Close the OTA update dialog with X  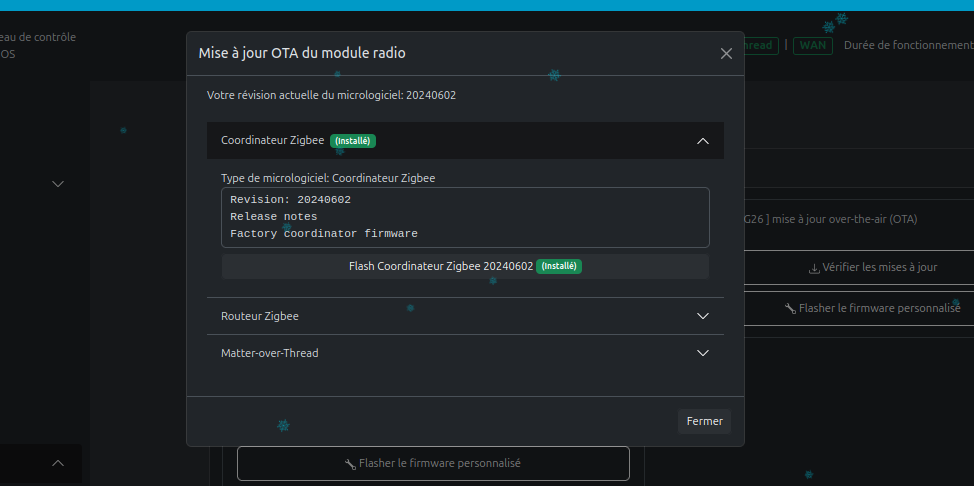(x=726, y=53)
